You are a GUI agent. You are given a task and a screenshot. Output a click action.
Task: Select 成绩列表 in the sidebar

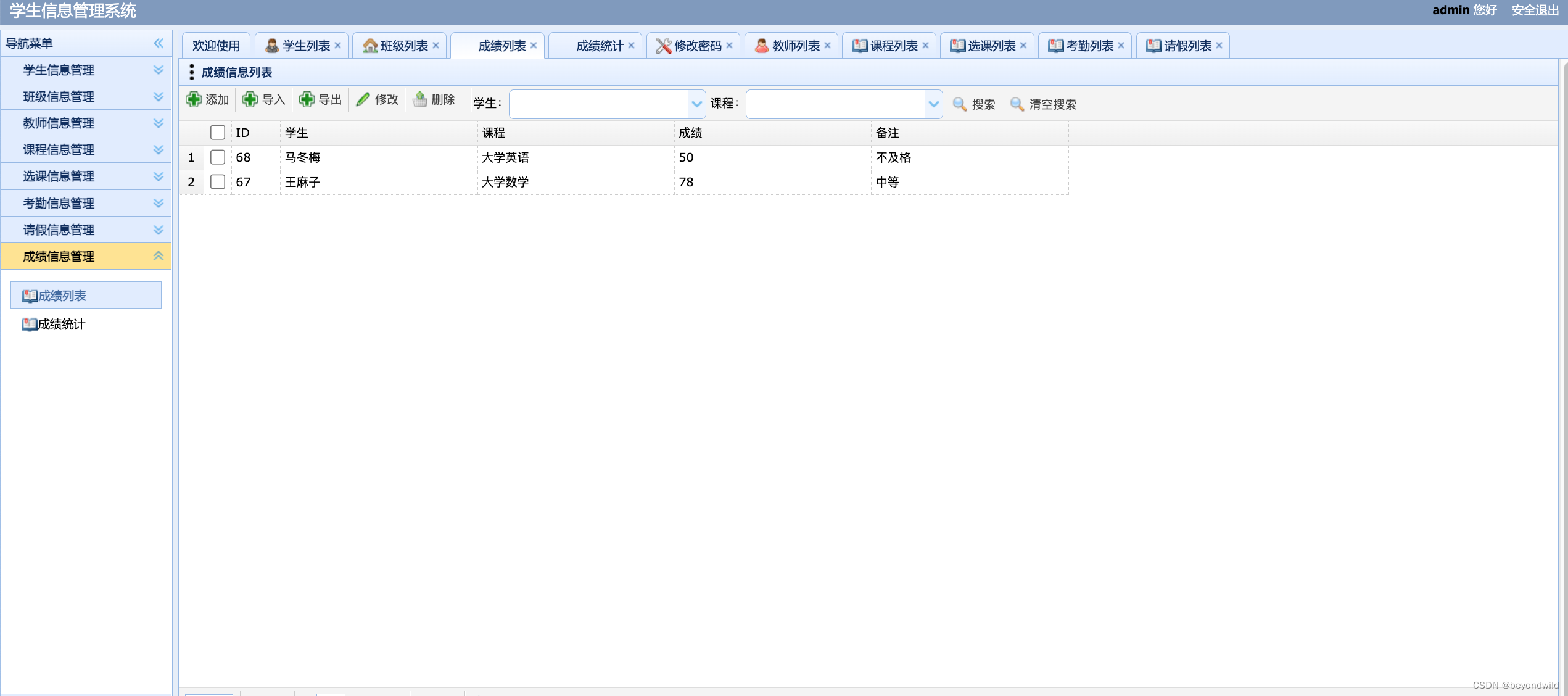pos(62,295)
